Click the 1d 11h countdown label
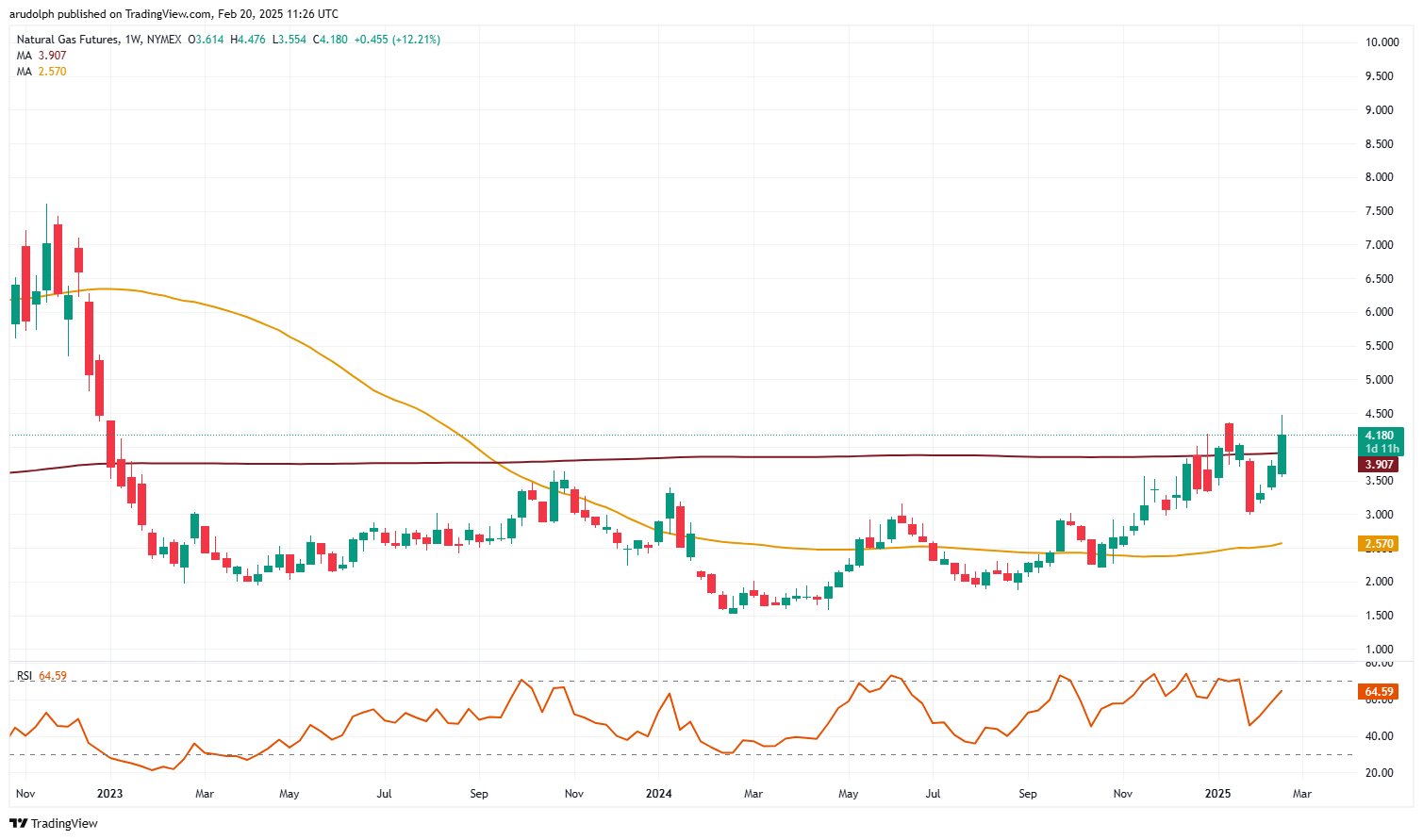This screenshot has width=1423, height=840. pyautogui.click(x=1382, y=449)
